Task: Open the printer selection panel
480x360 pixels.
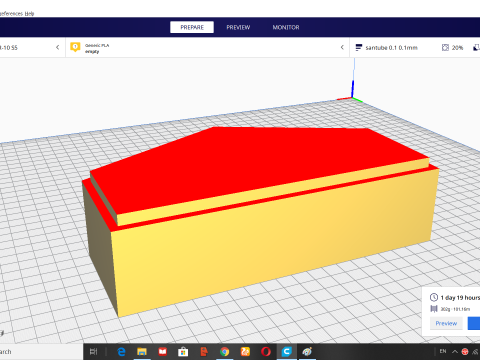Action: pos(32,47)
